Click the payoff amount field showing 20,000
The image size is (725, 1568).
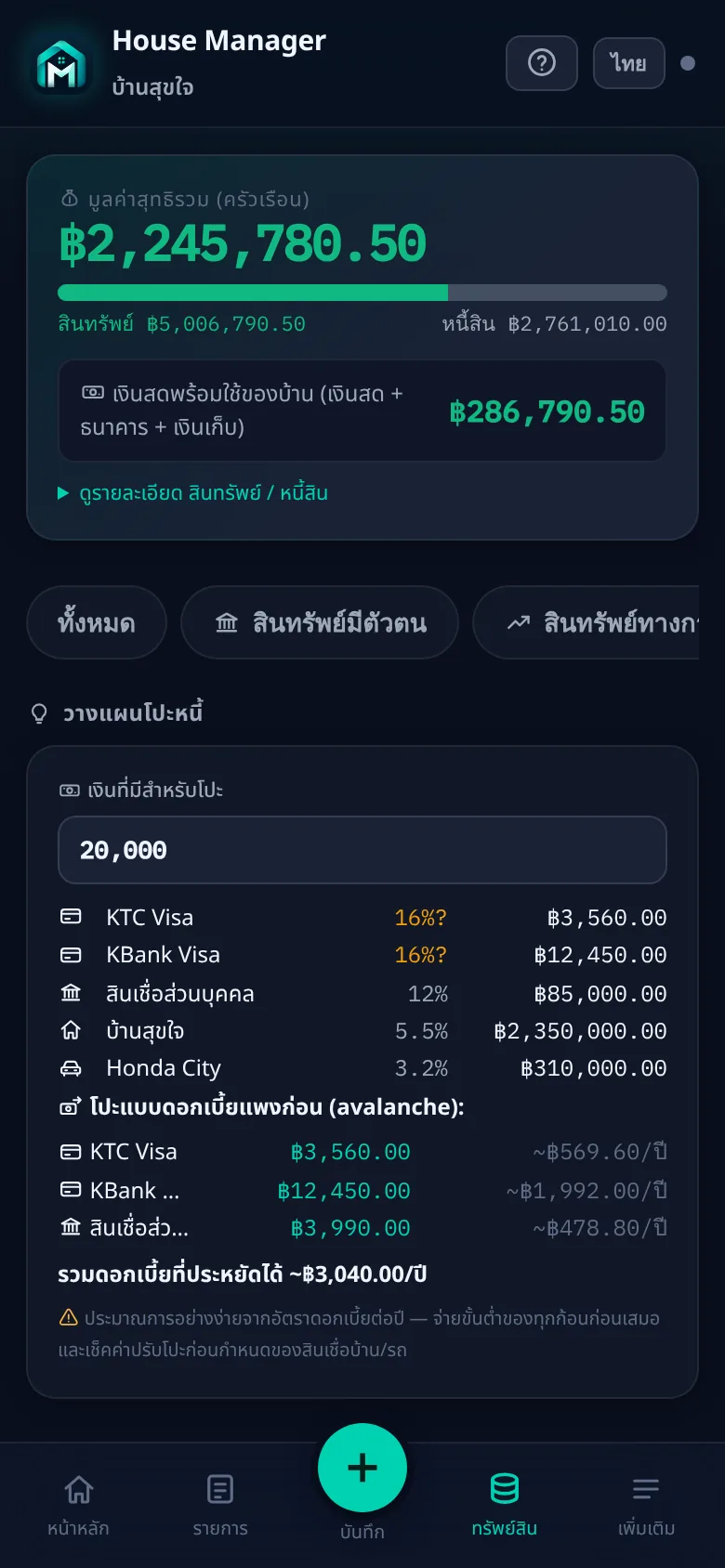click(362, 850)
